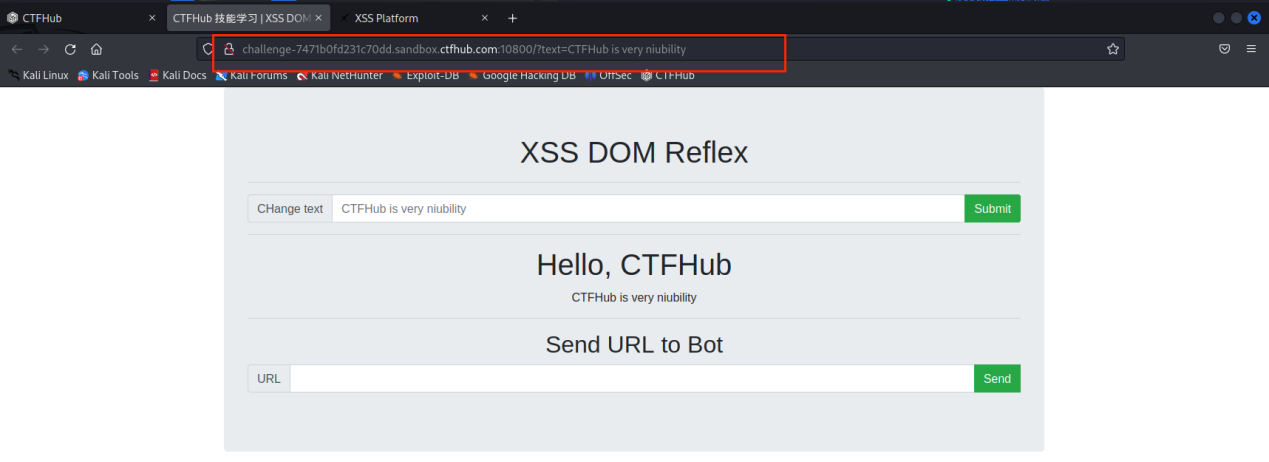This screenshot has width=1269, height=462.
Task: Click the site security lock icon
Action: coord(229,49)
